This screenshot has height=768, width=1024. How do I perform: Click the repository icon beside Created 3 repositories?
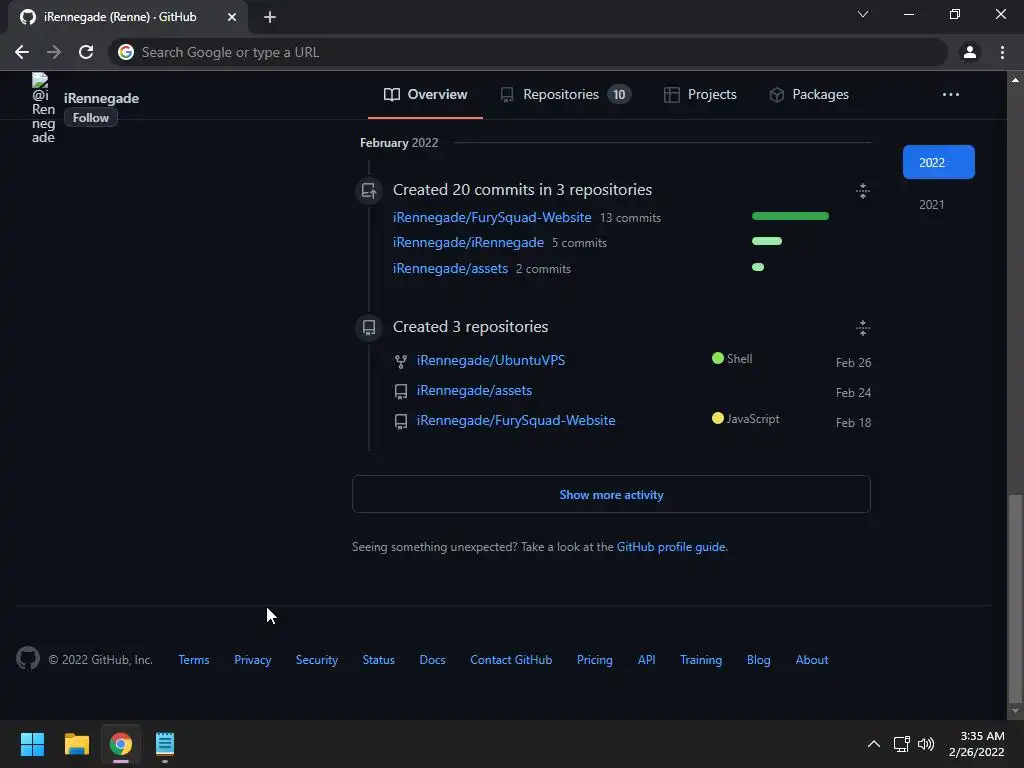[x=369, y=327]
